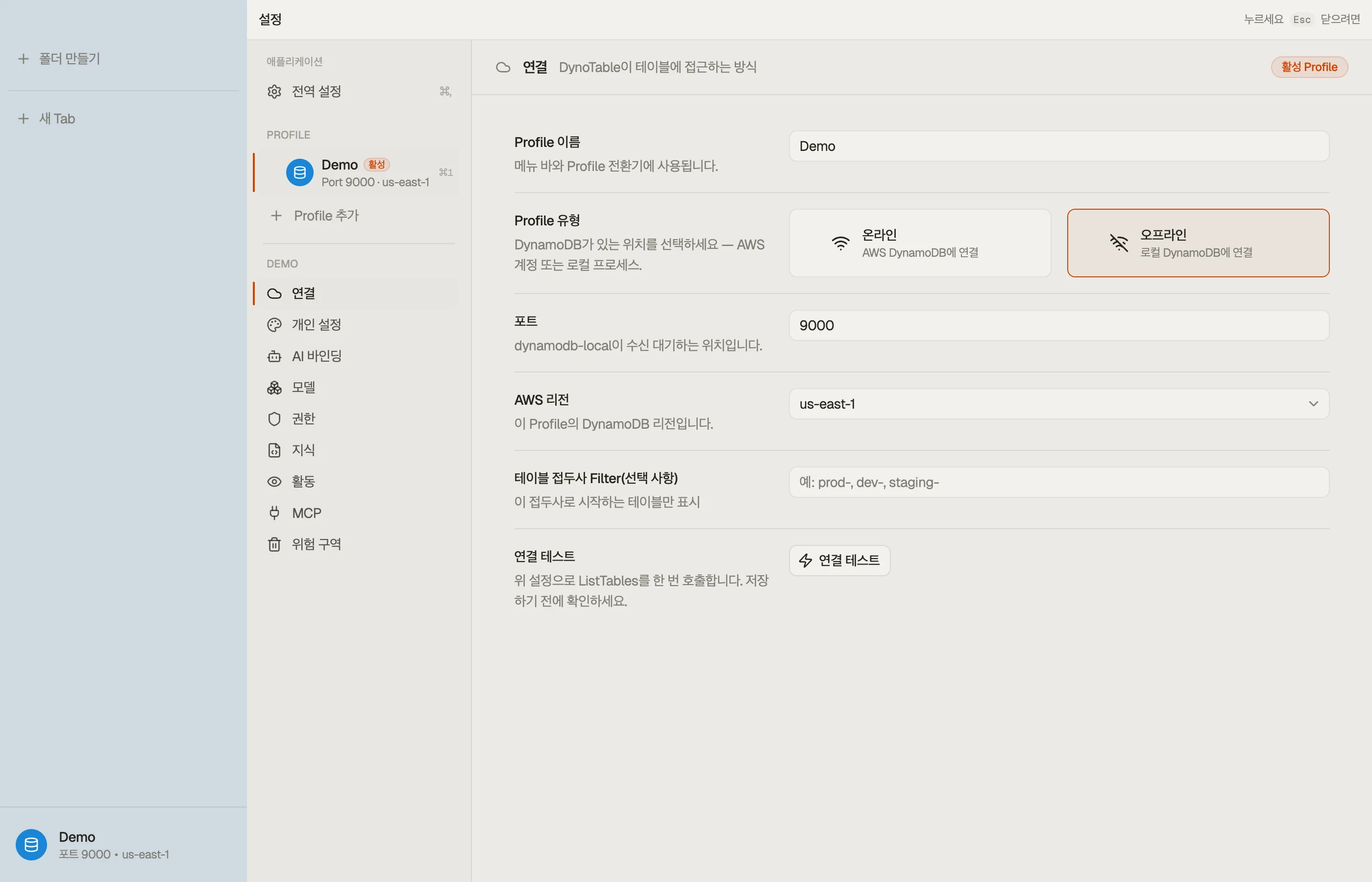Click the eye icon for 활동

[274, 482]
